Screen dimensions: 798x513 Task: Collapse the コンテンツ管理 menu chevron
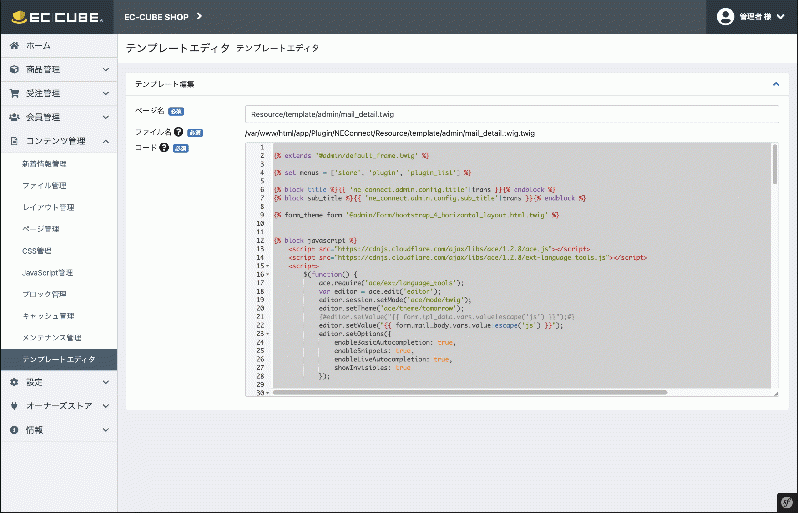[x=106, y=141]
